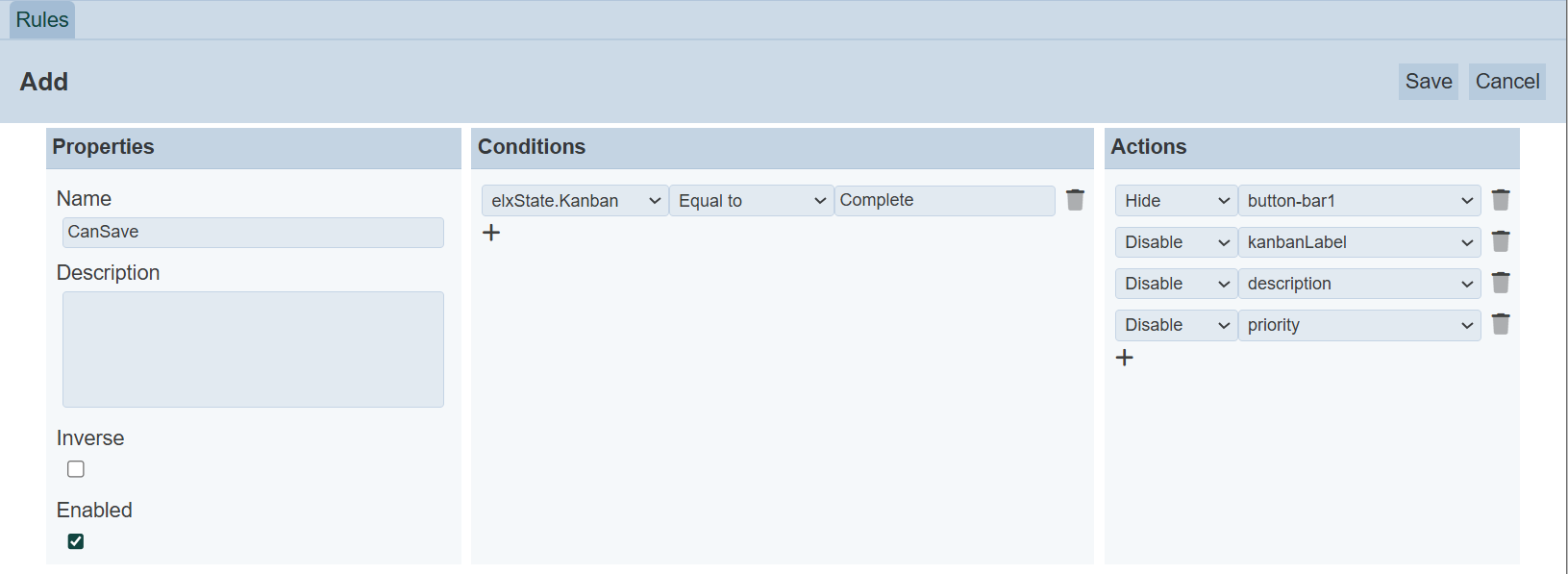This screenshot has width=1568, height=574.
Task: Delete the Disable kanbanLabel action
Action: click(x=1500, y=241)
